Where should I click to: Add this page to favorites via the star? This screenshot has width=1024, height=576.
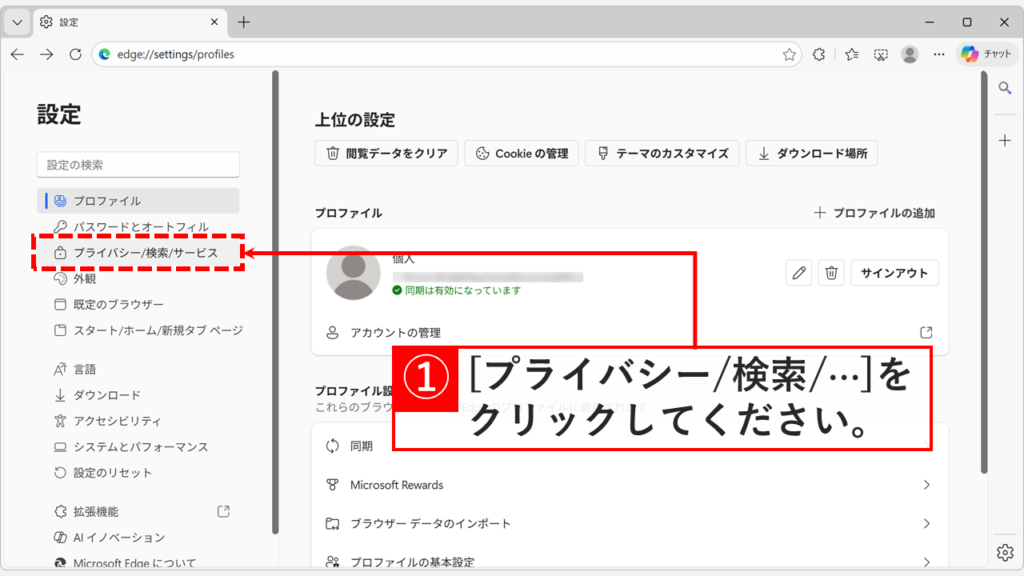pyautogui.click(x=790, y=54)
